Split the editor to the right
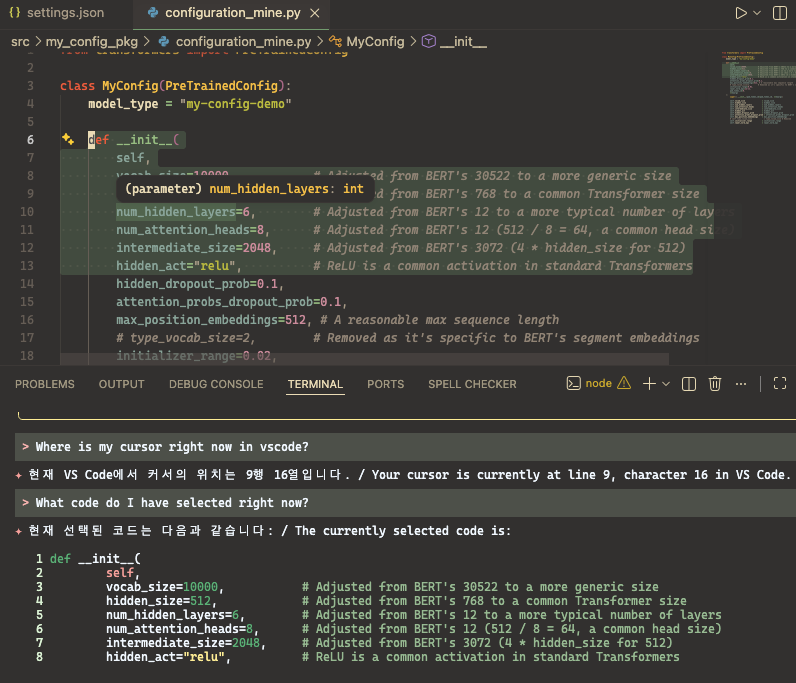796x683 pixels. (x=779, y=13)
